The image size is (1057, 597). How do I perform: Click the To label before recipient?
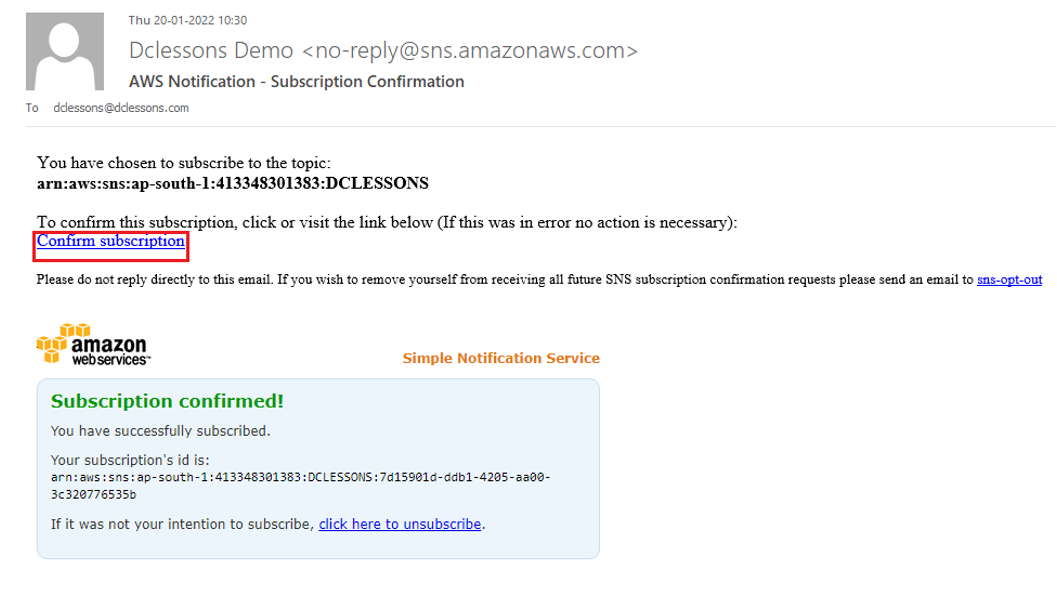click(32, 108)
